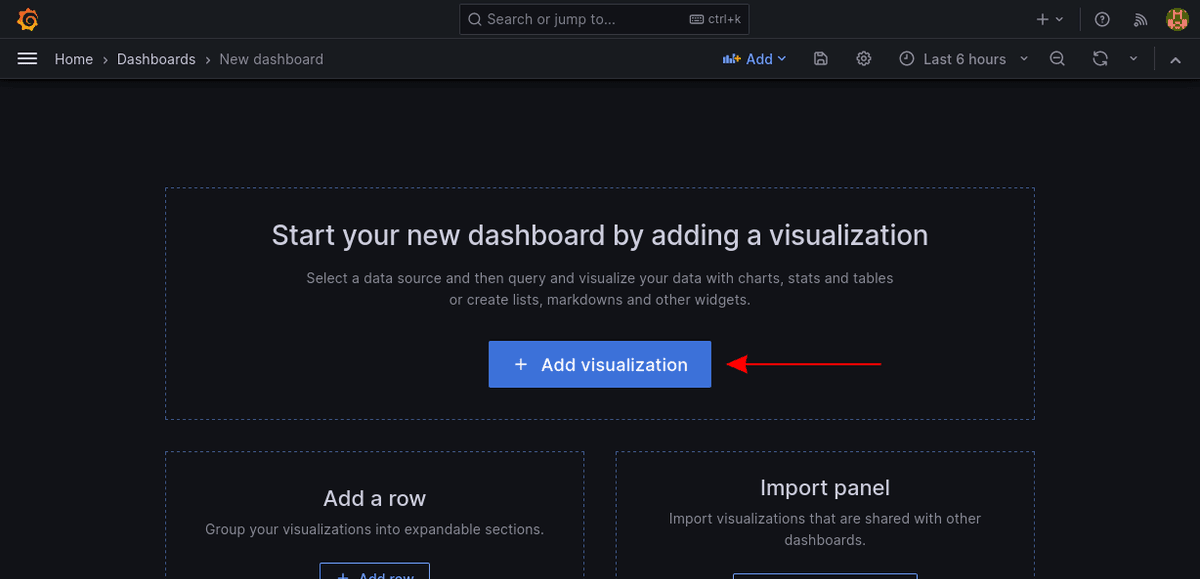
Task: Open the plus 'New' menu in top bar
Action: pyautogui.click(x=1049, y=19)
